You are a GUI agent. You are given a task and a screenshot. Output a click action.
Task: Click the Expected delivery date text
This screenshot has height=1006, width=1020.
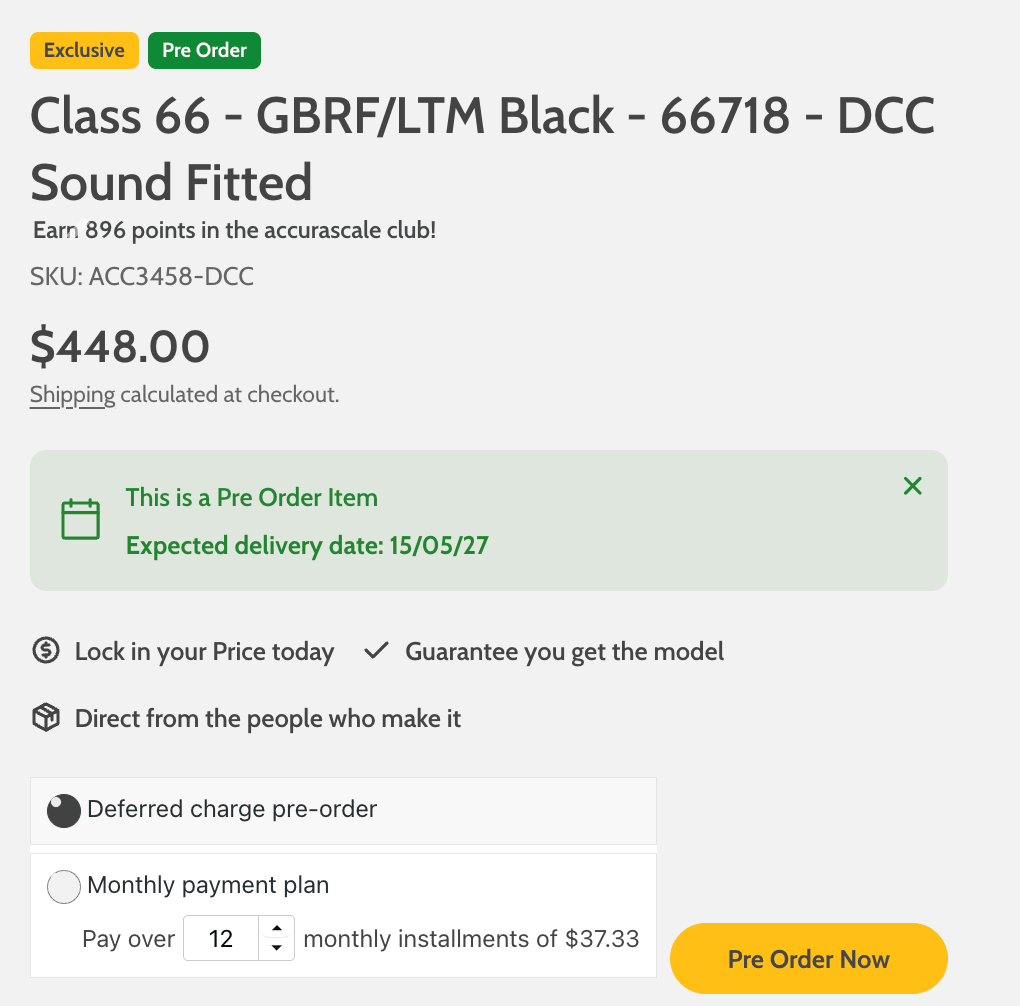pyautogui.click(x=307, y=546)
